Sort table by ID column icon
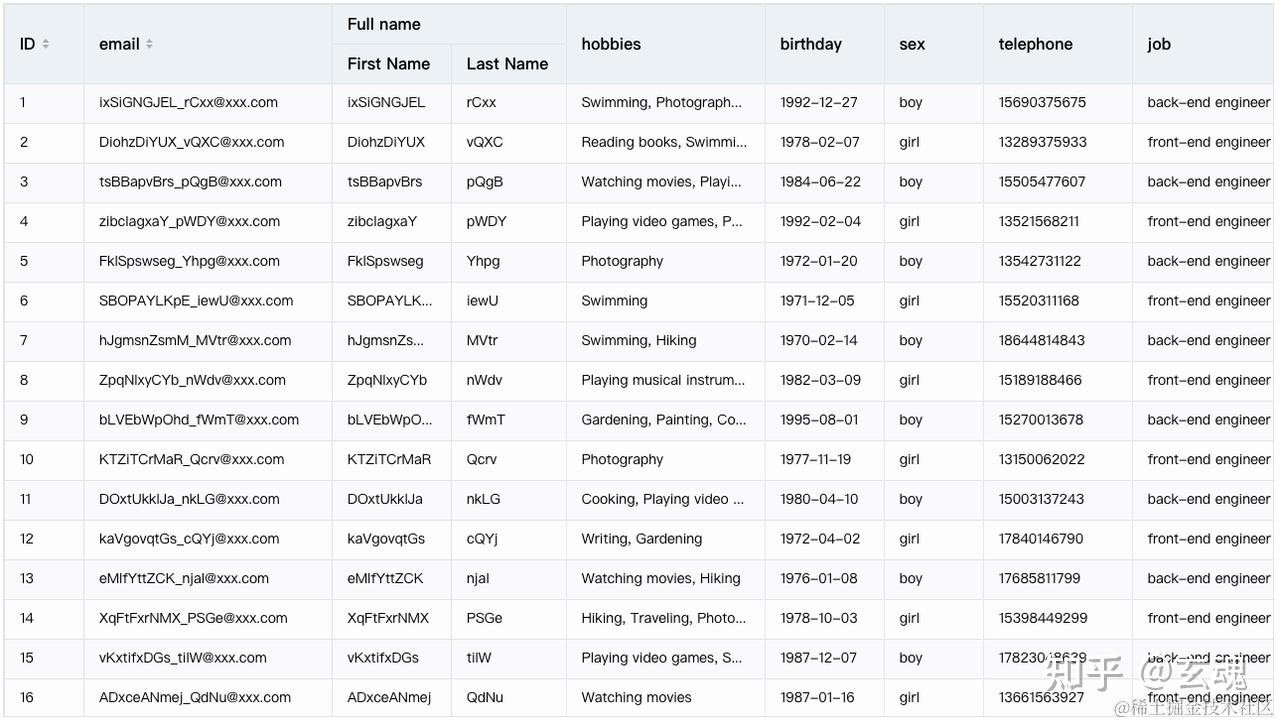The height and width of the screenshot is (724, 1280). [x=46, y=44]
